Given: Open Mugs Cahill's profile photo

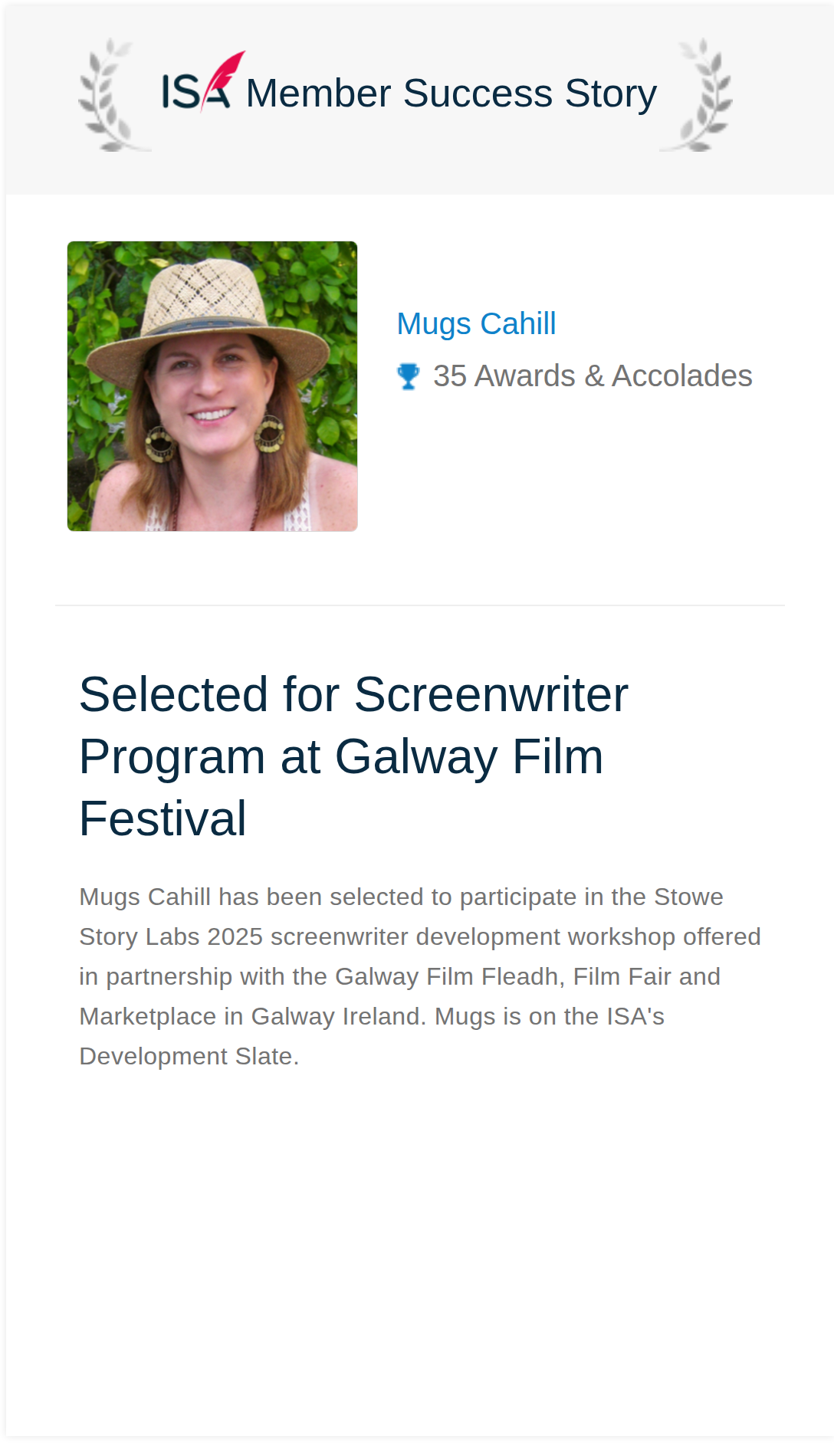Looking at the screenshot, I should click(212, 386).
